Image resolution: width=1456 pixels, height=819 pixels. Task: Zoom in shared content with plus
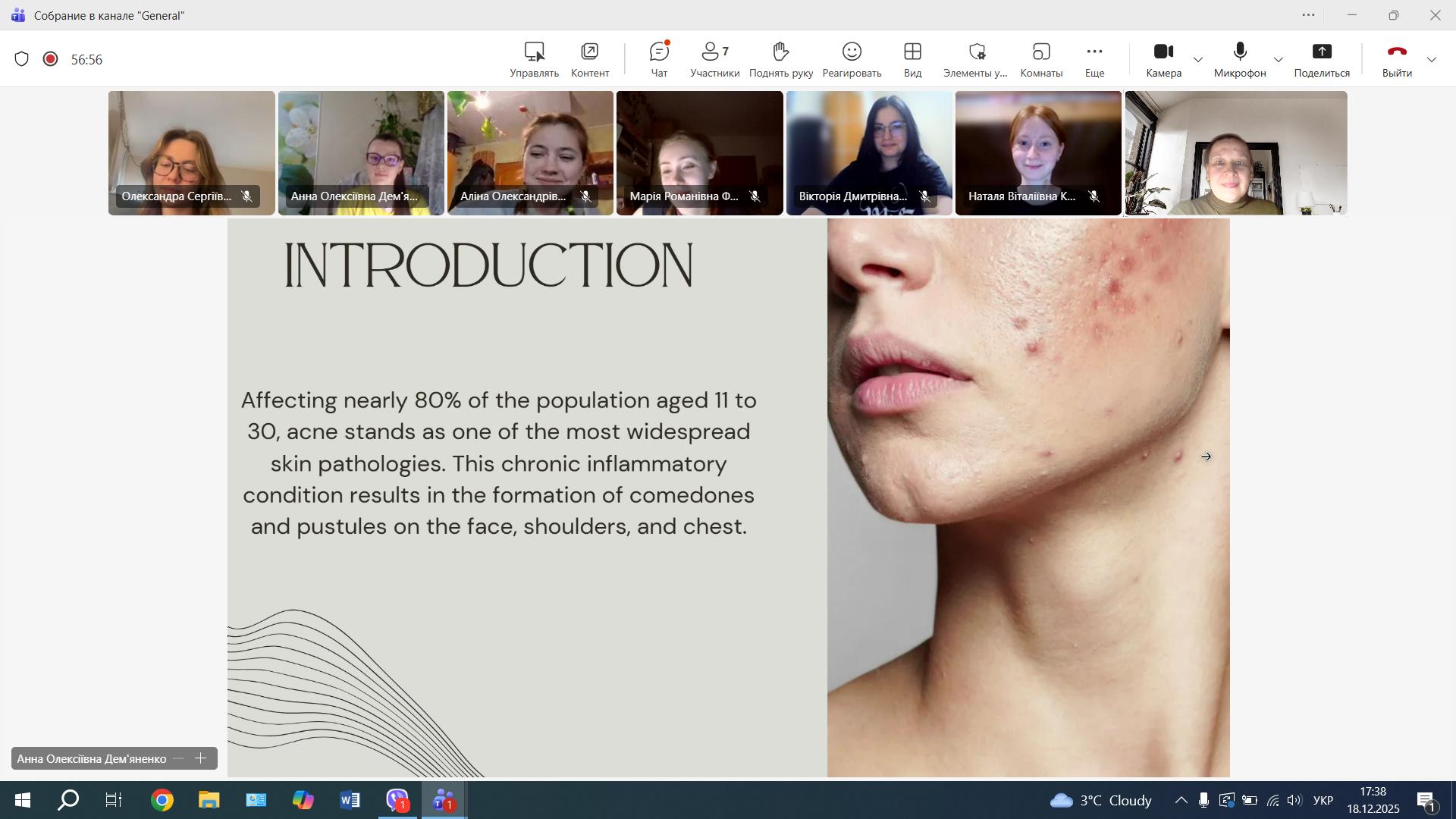201,758
